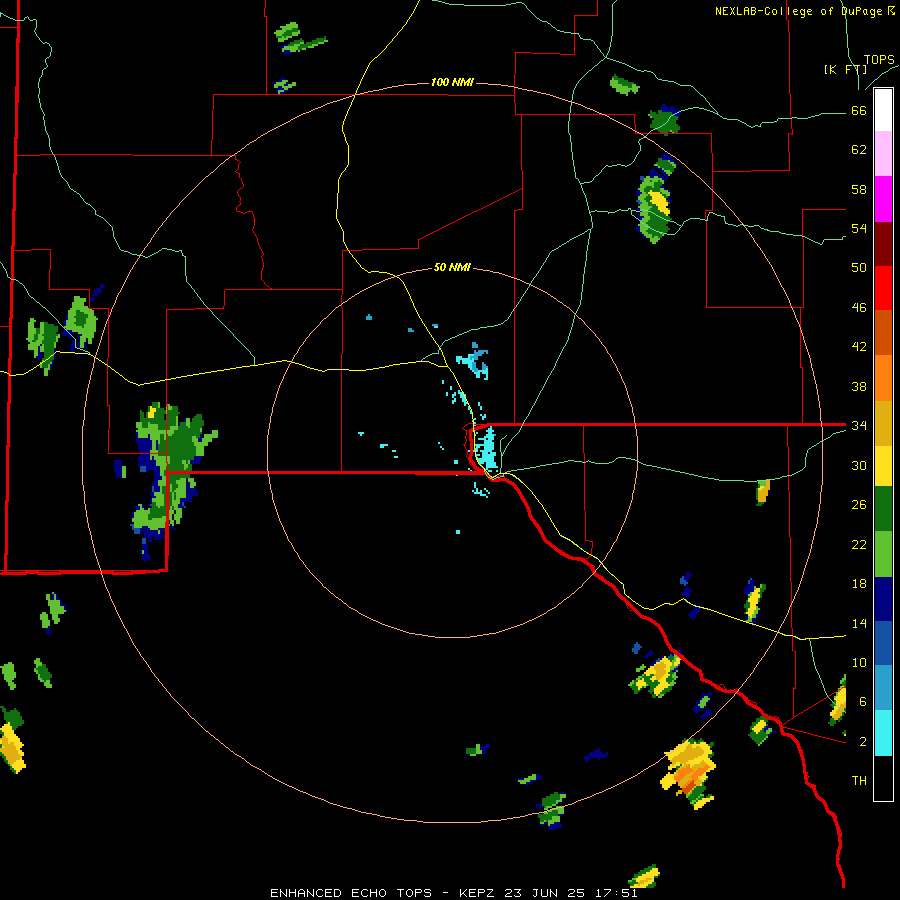900x900 pixels.
Task: Click 'ENHANCED ECHO TOPS - KEPZ' caption
Action: pos(382,893)
